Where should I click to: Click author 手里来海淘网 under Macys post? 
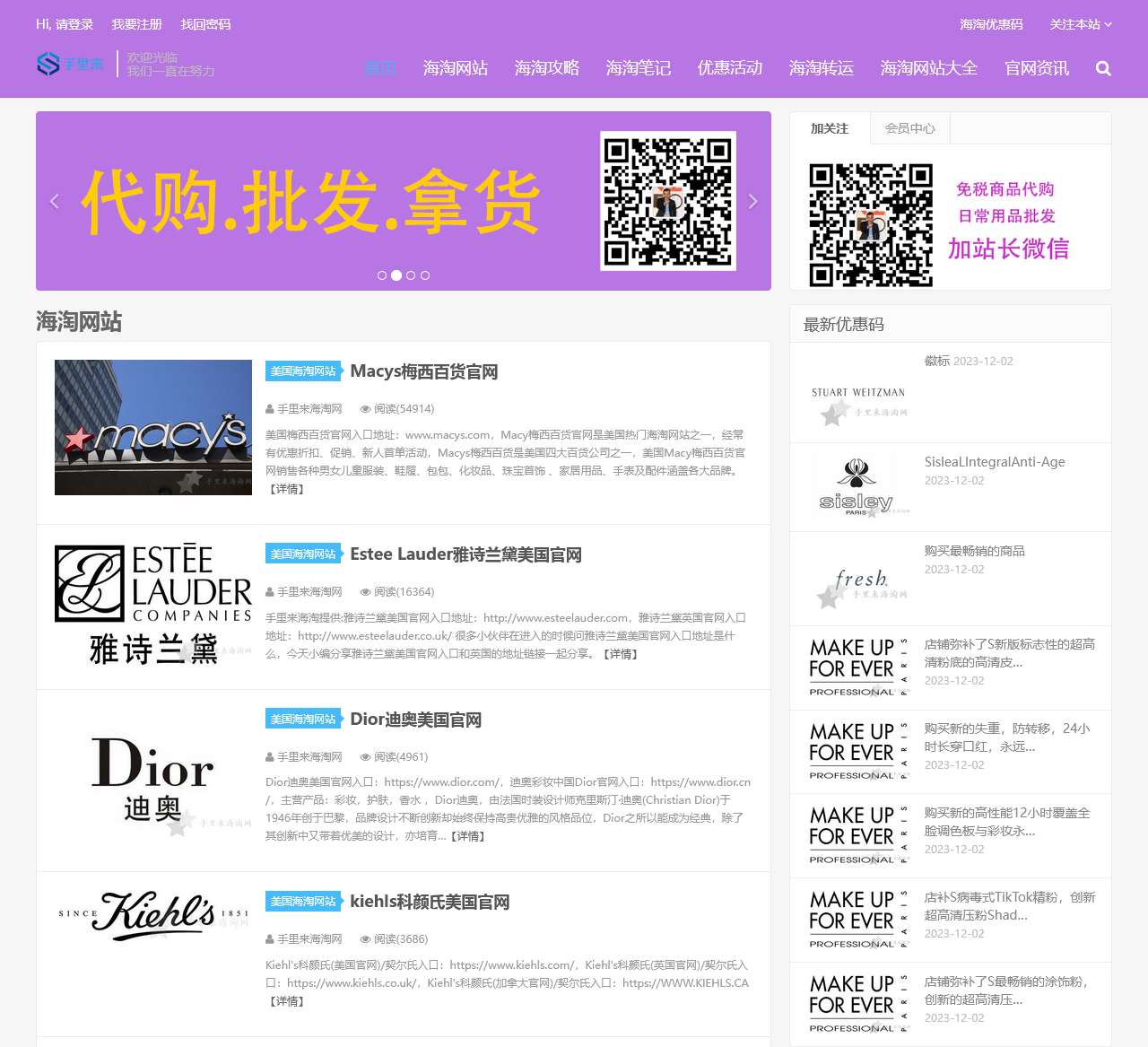(x=309, y=409)
